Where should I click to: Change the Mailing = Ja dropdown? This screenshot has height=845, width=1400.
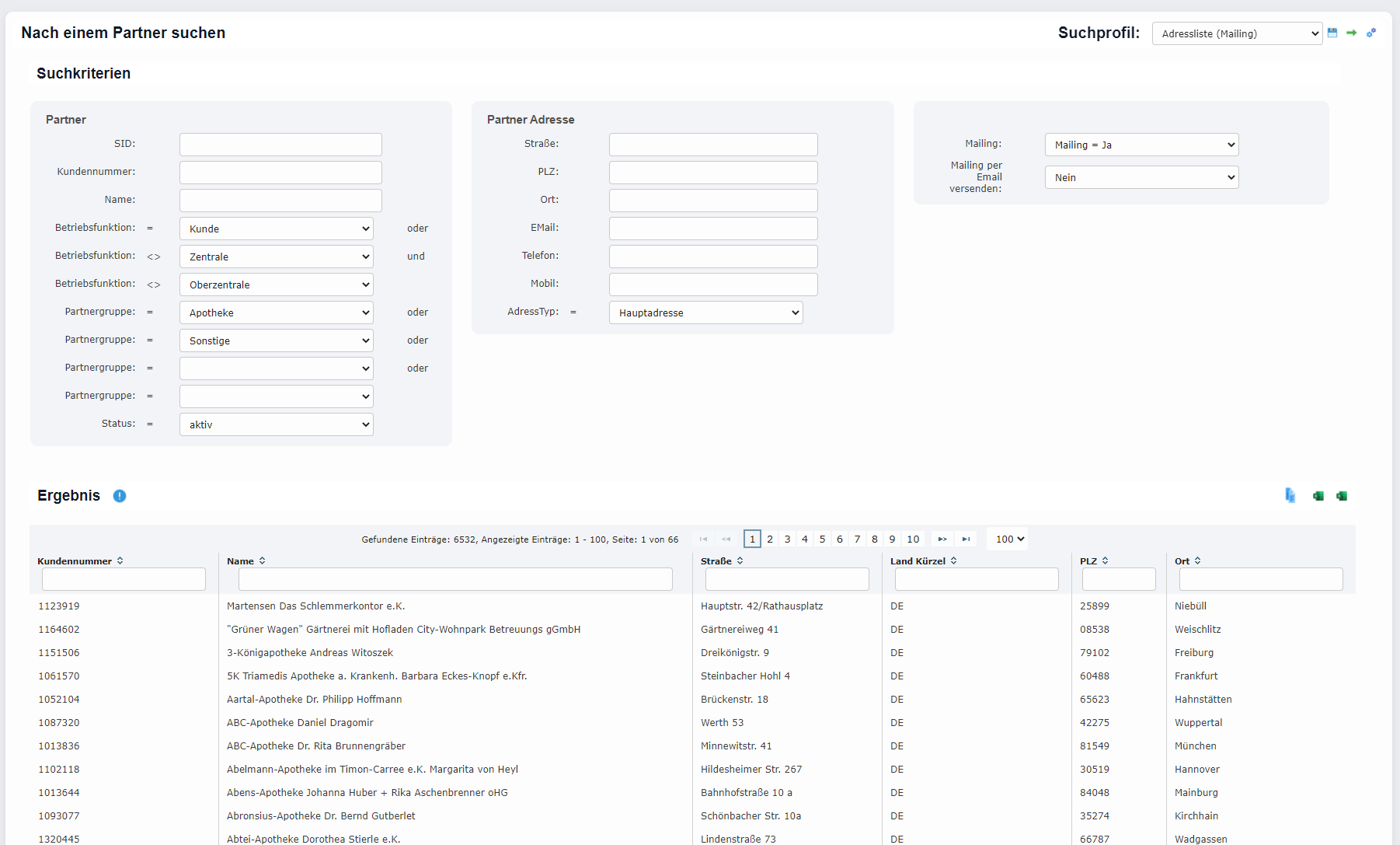pos(1141,145)
